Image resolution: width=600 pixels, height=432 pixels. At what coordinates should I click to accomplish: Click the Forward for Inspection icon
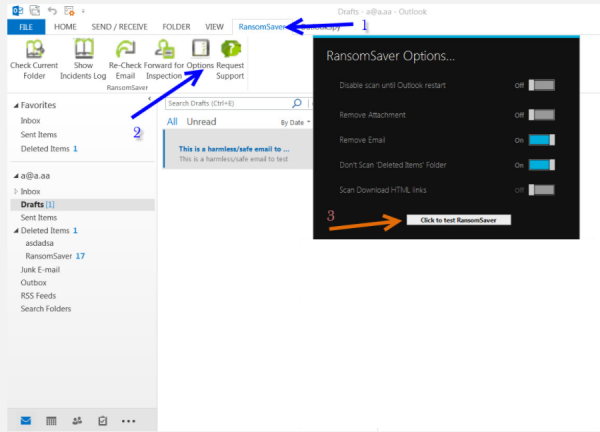[x=165, y=49]
